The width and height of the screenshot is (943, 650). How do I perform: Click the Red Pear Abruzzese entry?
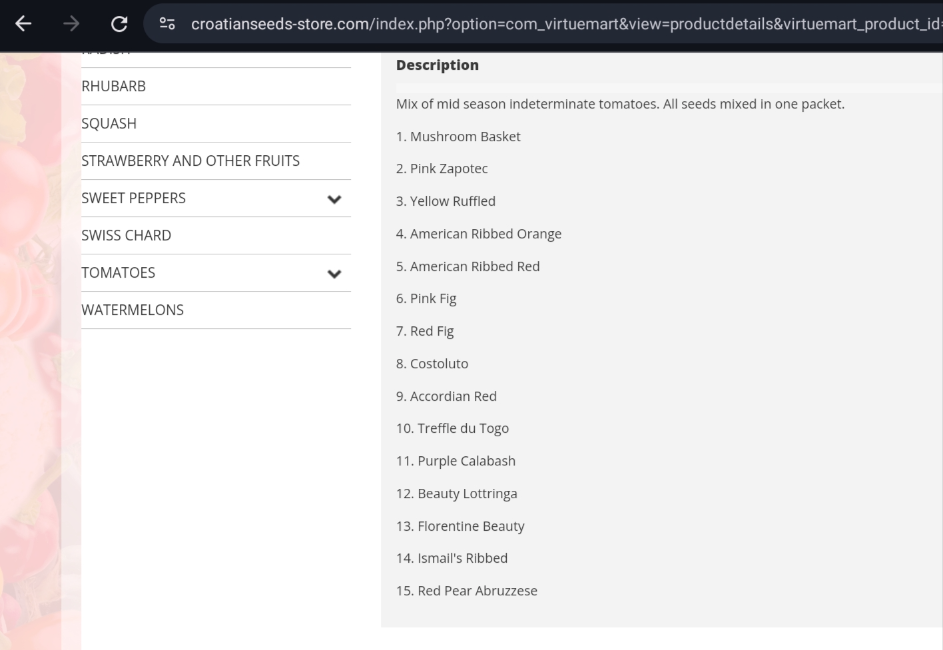pos(466,591)
